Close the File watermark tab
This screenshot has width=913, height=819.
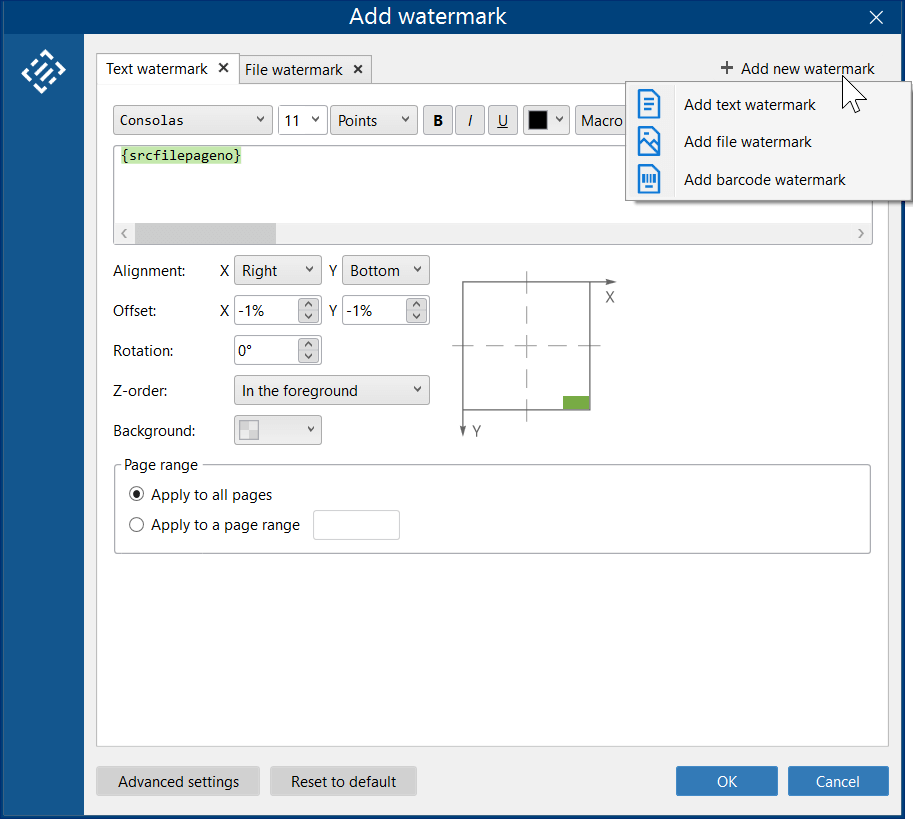click(x=358, y=69)
